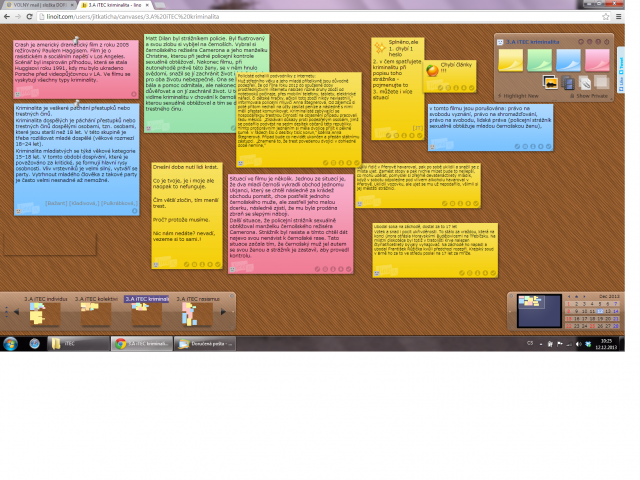Create a new pink sticky note from the palette
640x480 pixels.
click(x=597, y=60)
